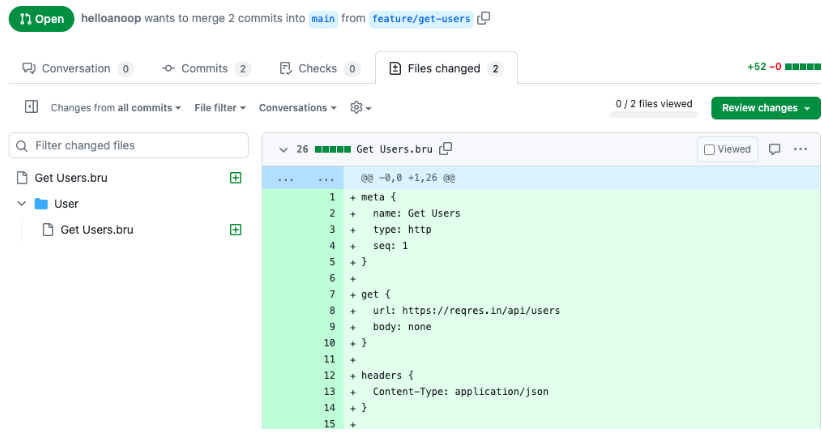Switch to the Conversation tab

76,69
